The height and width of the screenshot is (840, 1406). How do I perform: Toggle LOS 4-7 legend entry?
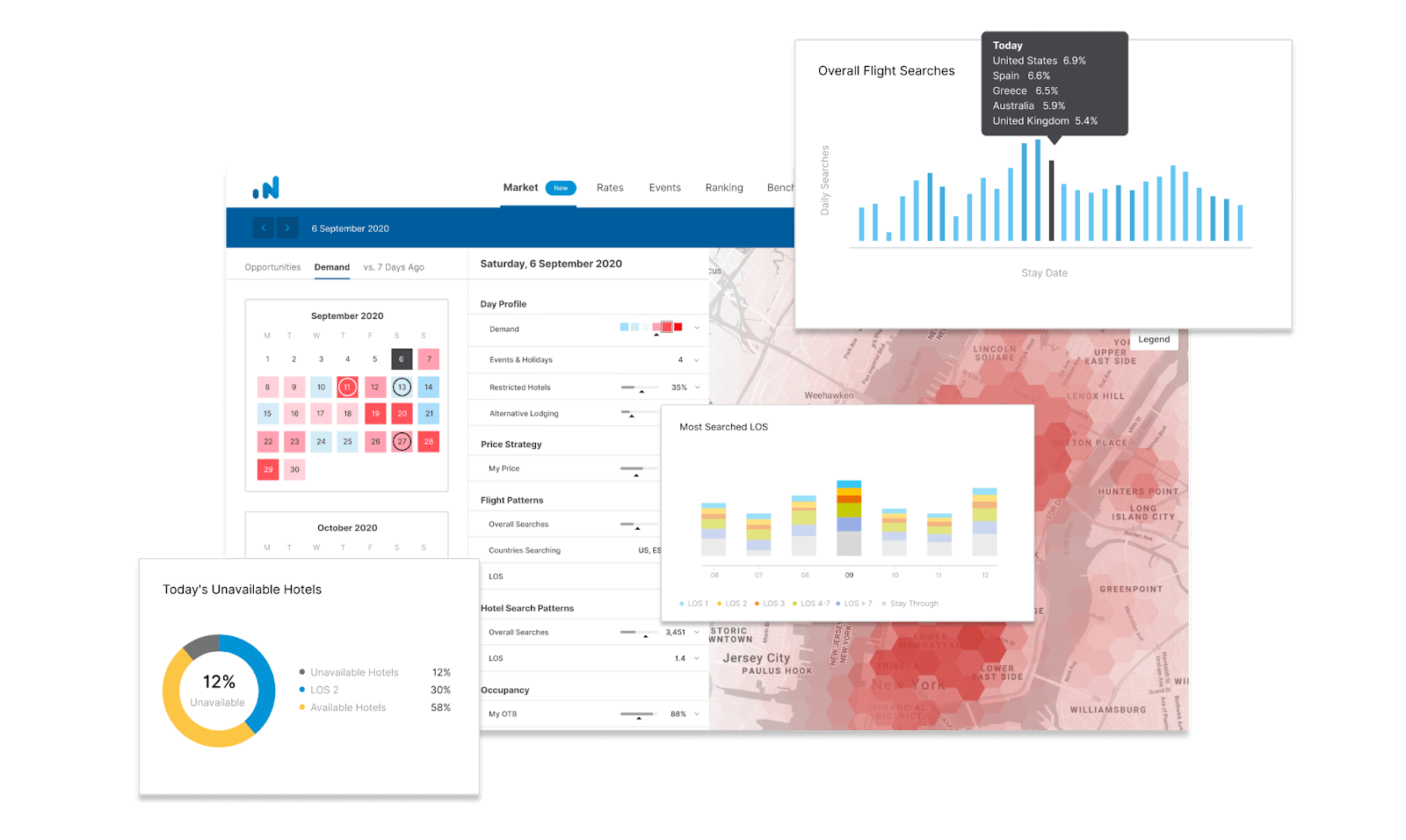810,604
